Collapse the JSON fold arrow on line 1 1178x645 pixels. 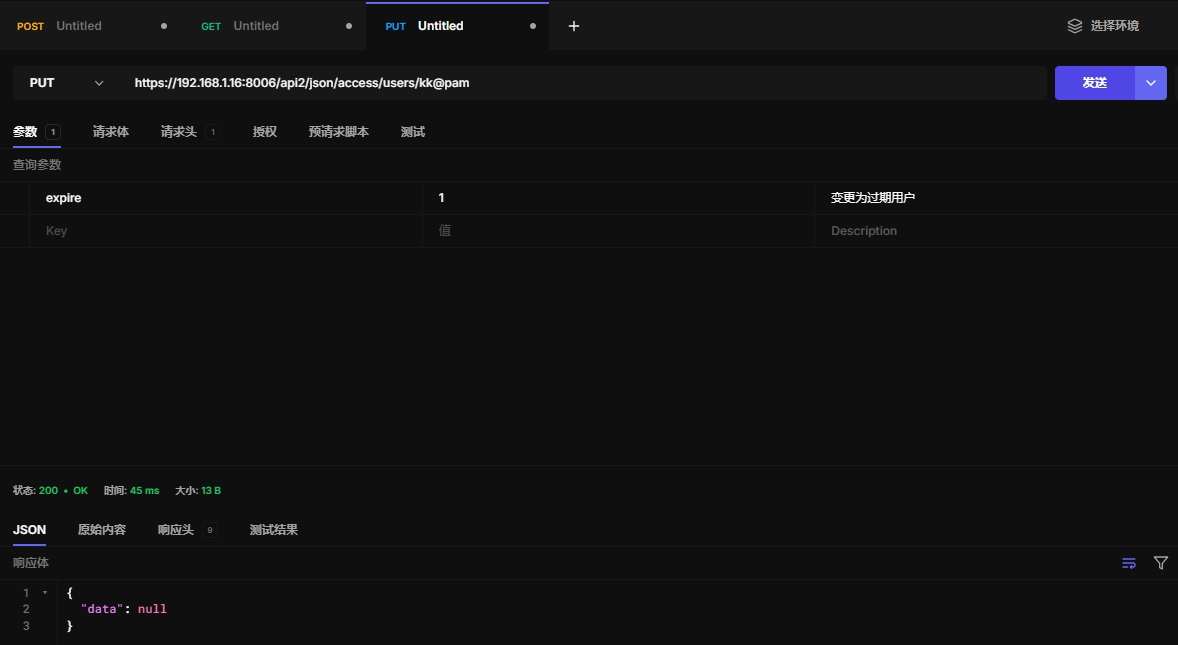(45, 593)
